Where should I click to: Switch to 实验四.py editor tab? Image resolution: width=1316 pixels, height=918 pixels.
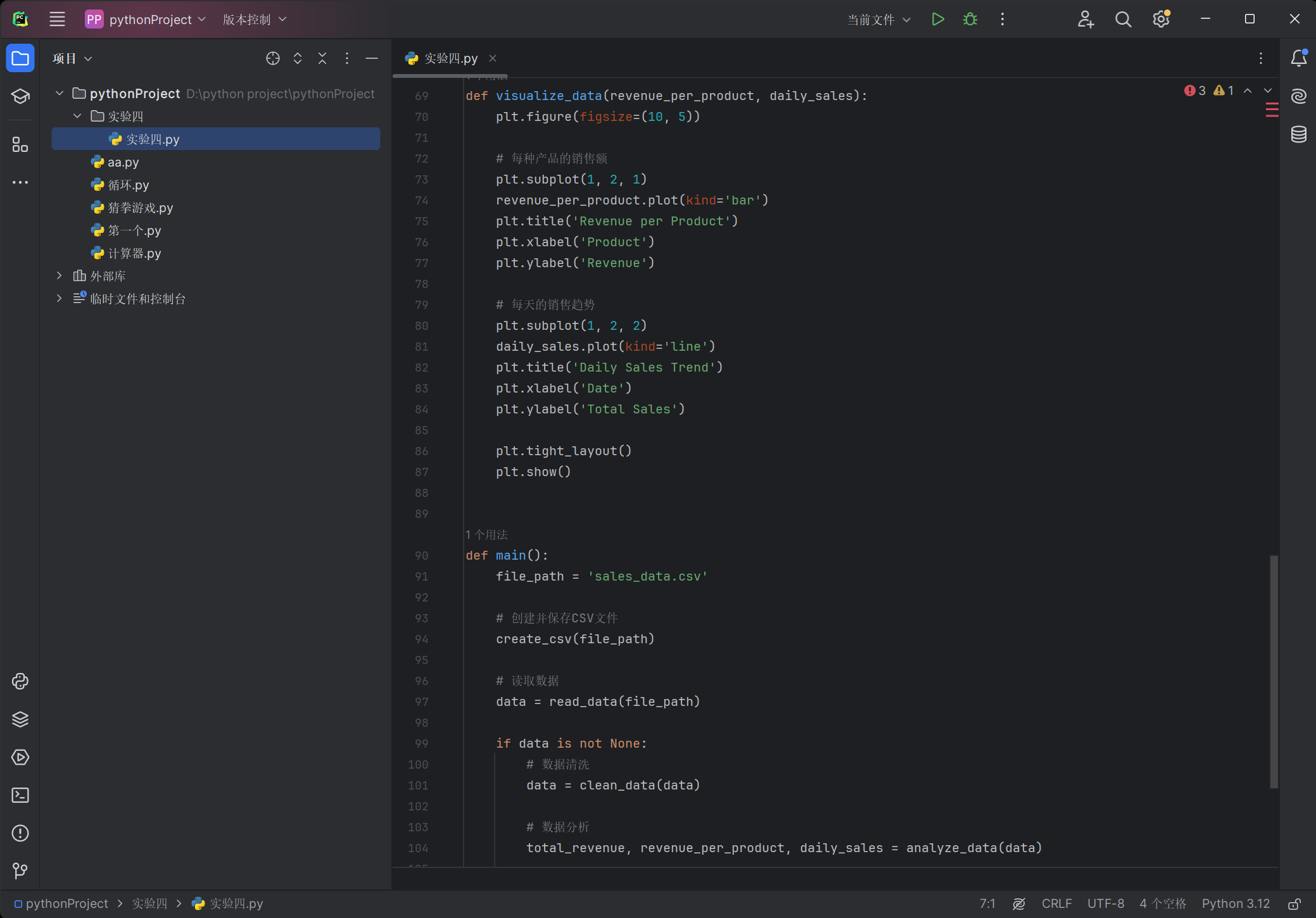click(450, 58)
